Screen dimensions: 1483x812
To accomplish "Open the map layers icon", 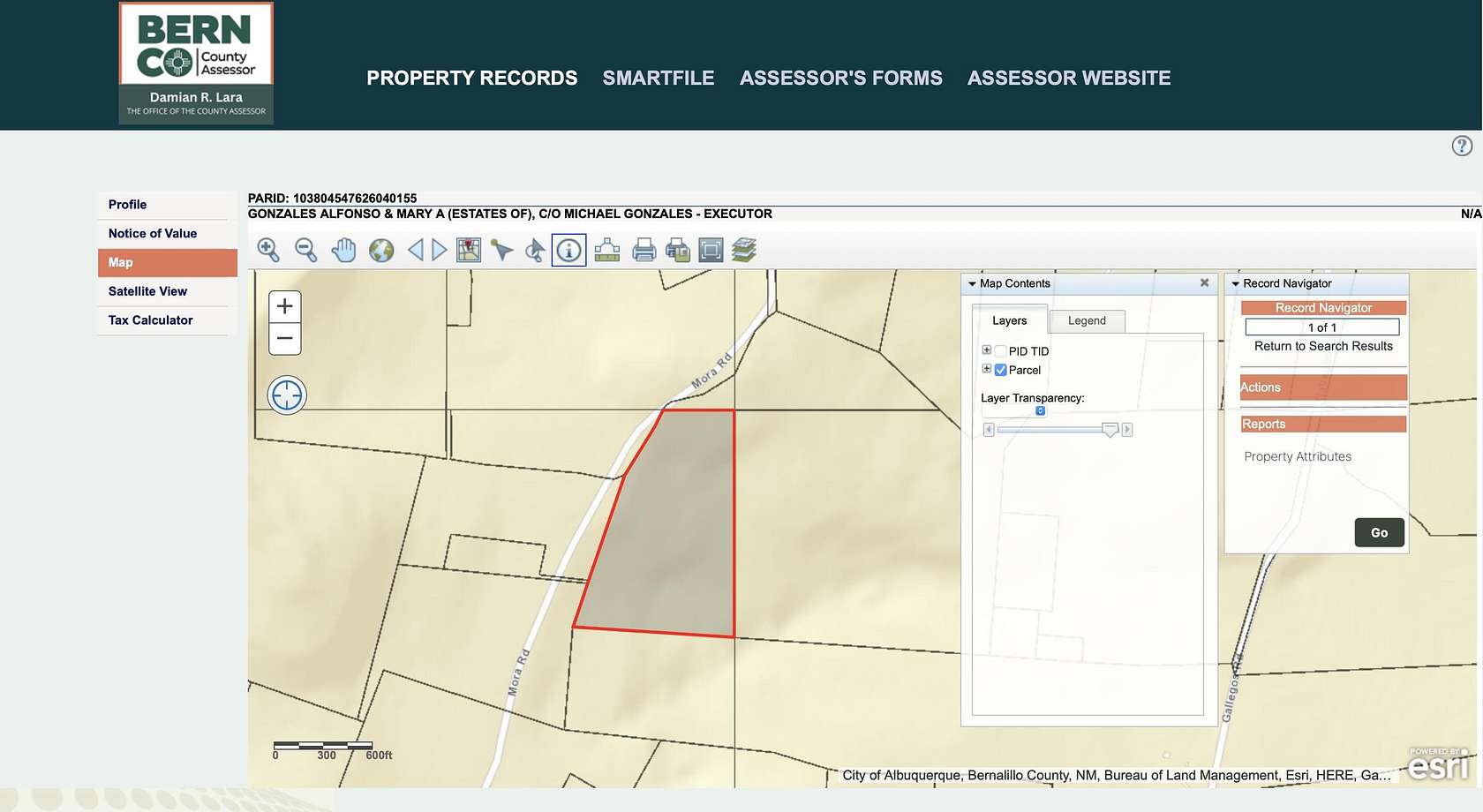I will (x=744, y=250).
